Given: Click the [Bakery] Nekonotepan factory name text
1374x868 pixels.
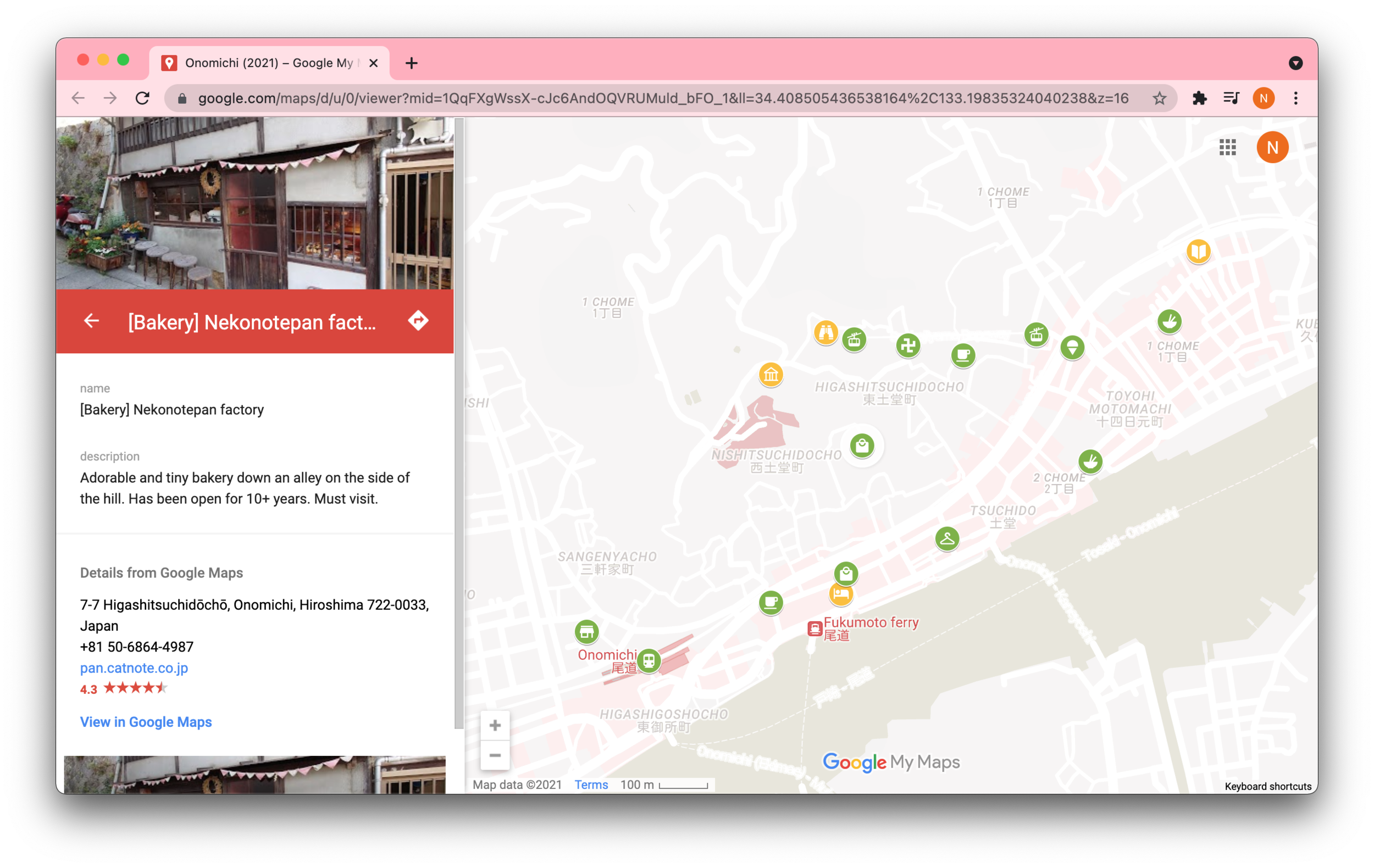Looking at the screenshot, I should (x=171, y=409).
